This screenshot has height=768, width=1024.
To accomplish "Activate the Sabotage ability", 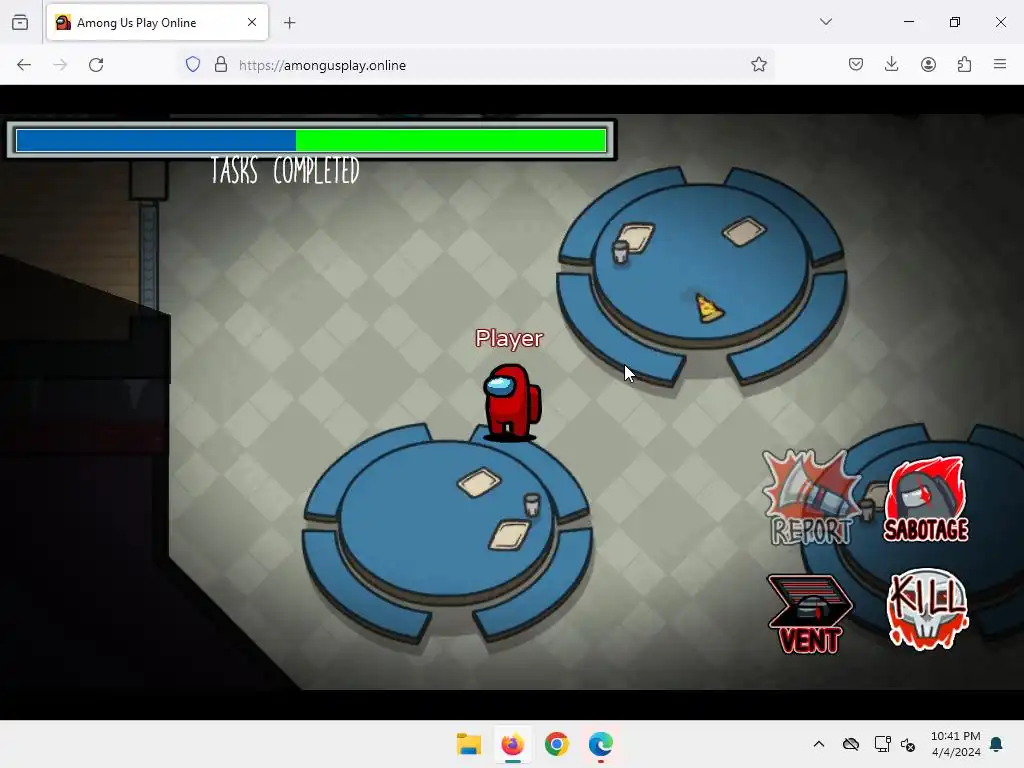I will (926, 500).
